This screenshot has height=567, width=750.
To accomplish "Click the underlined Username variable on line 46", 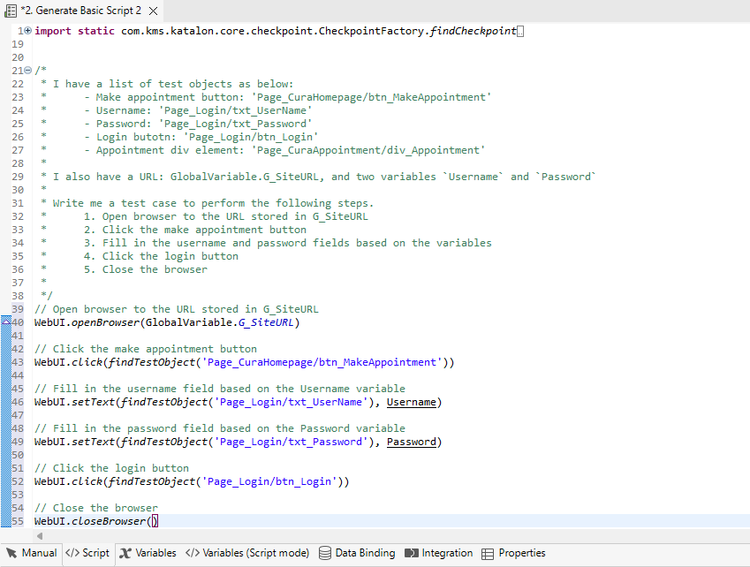I will tap(414, 402).
